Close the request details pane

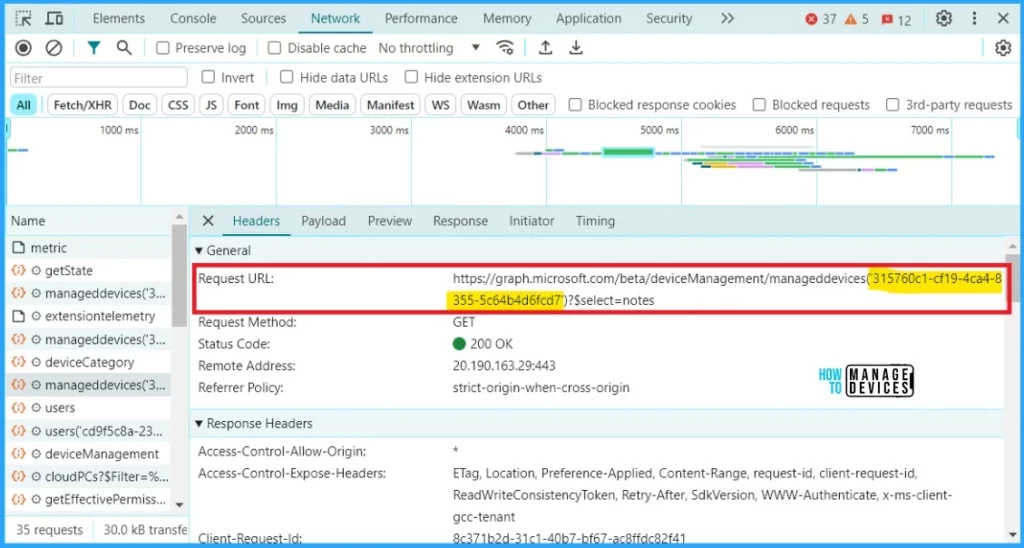coord(208,221)
